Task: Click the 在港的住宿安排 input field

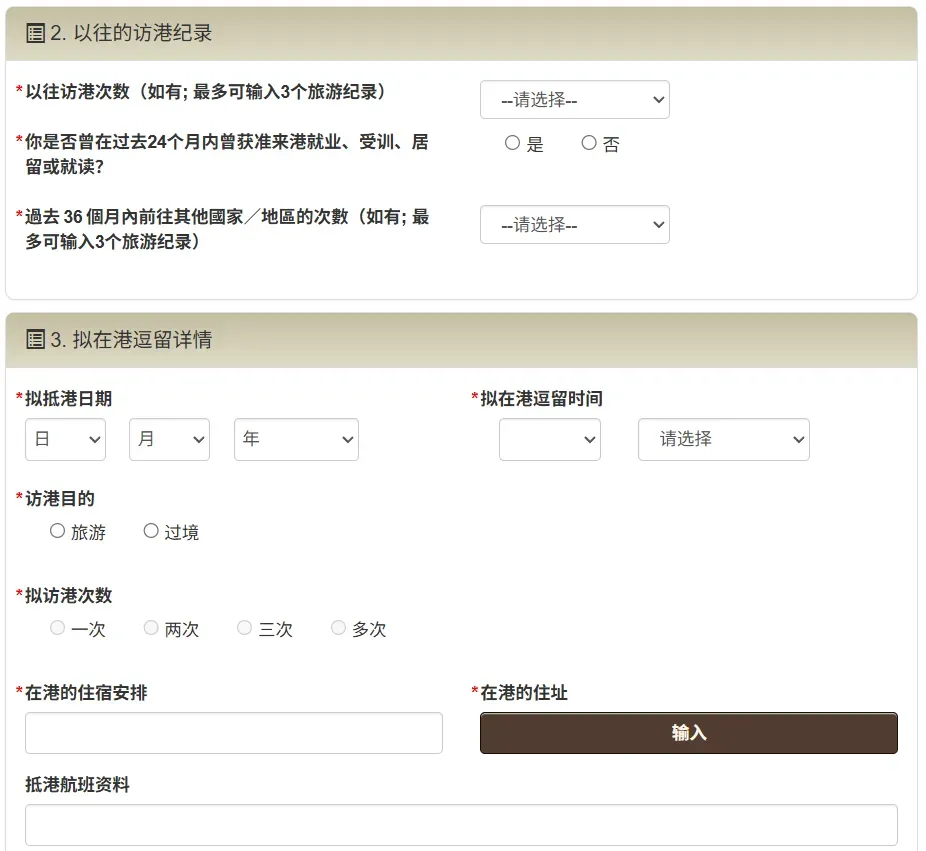Action: pyautogui.click(x=233, y=733)
